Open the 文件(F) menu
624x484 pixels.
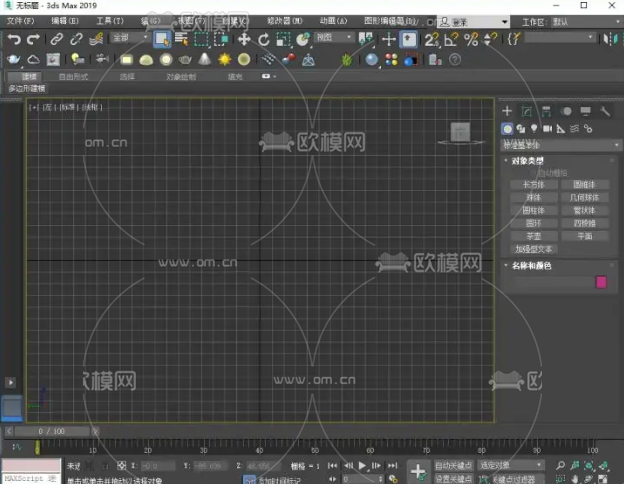pyautogui.click(x=21, y=21)
